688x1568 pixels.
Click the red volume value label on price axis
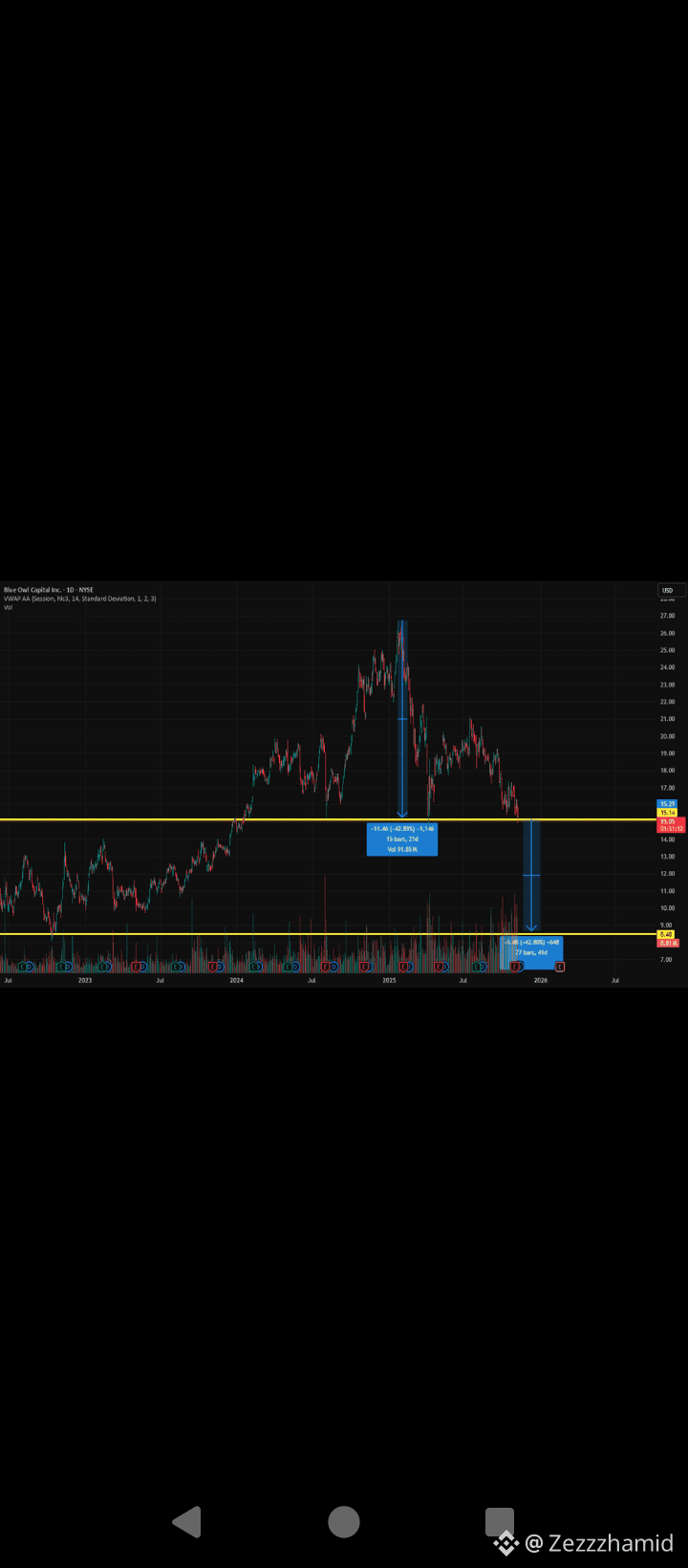668,943
